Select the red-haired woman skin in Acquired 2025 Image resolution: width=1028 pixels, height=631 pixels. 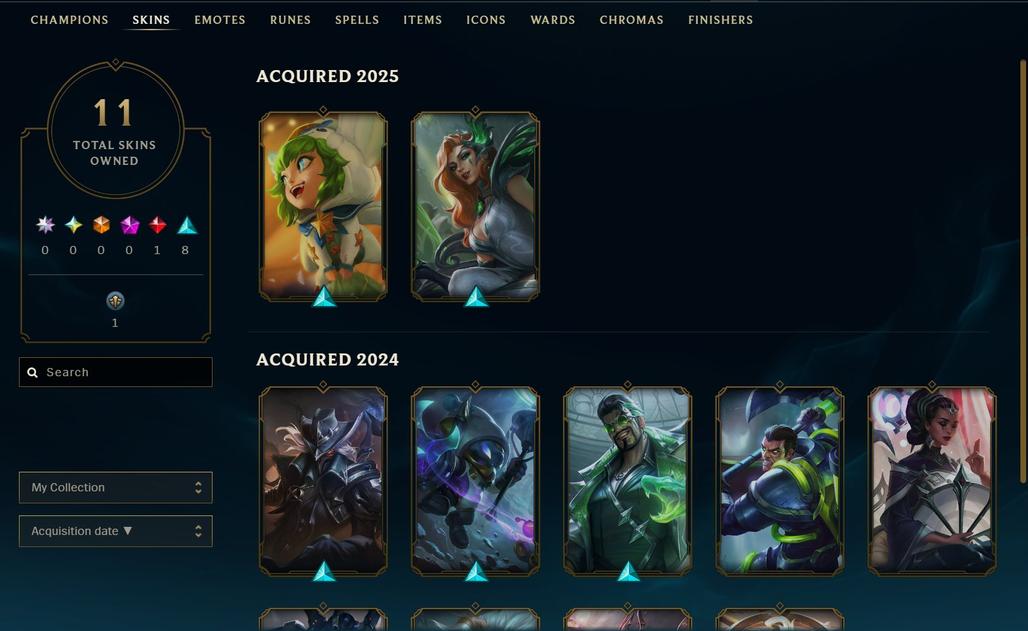pyautogui.click(x=475, y=207)
